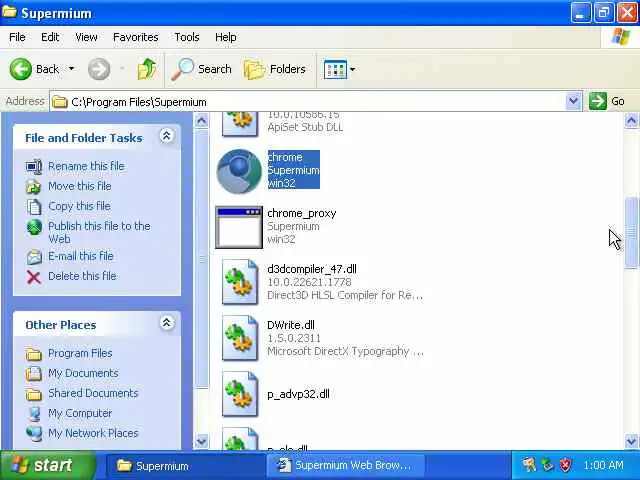Collapse the Other Places panel
Image resolution: width=640 pixels, height=480 pixels.
point(167,323)
